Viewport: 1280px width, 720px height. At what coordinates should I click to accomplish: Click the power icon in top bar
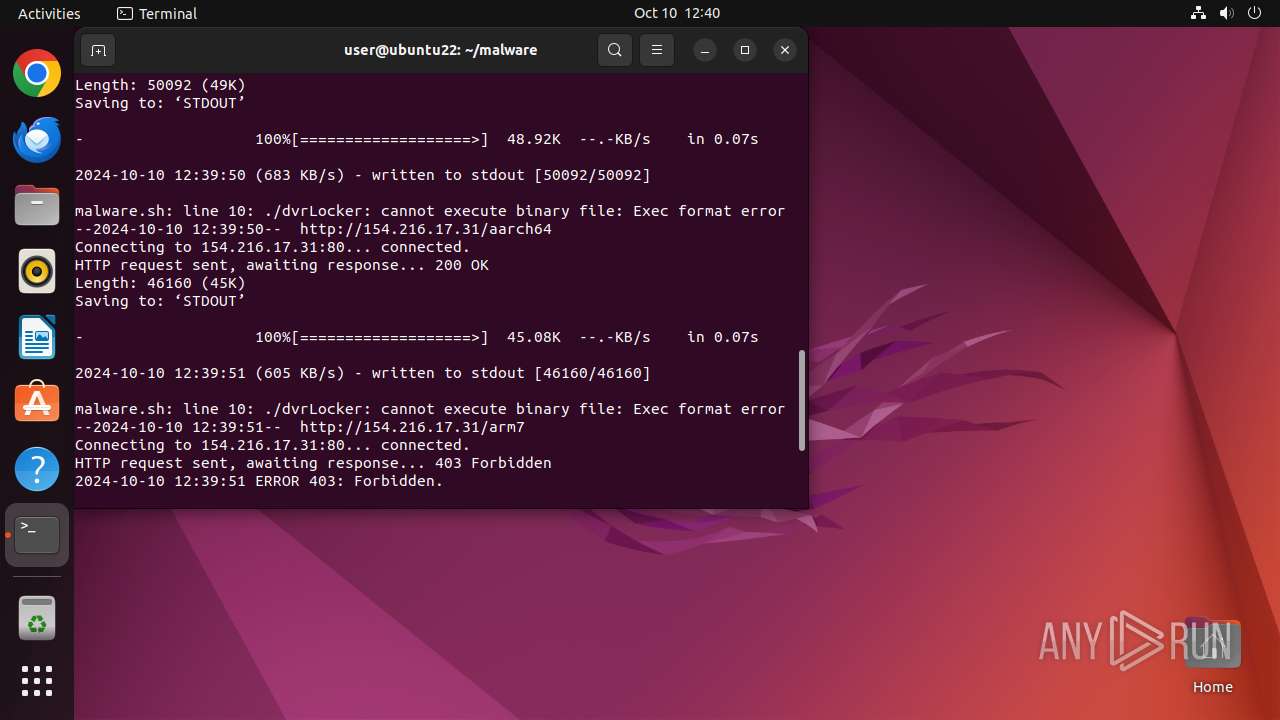coord(1255,13)
